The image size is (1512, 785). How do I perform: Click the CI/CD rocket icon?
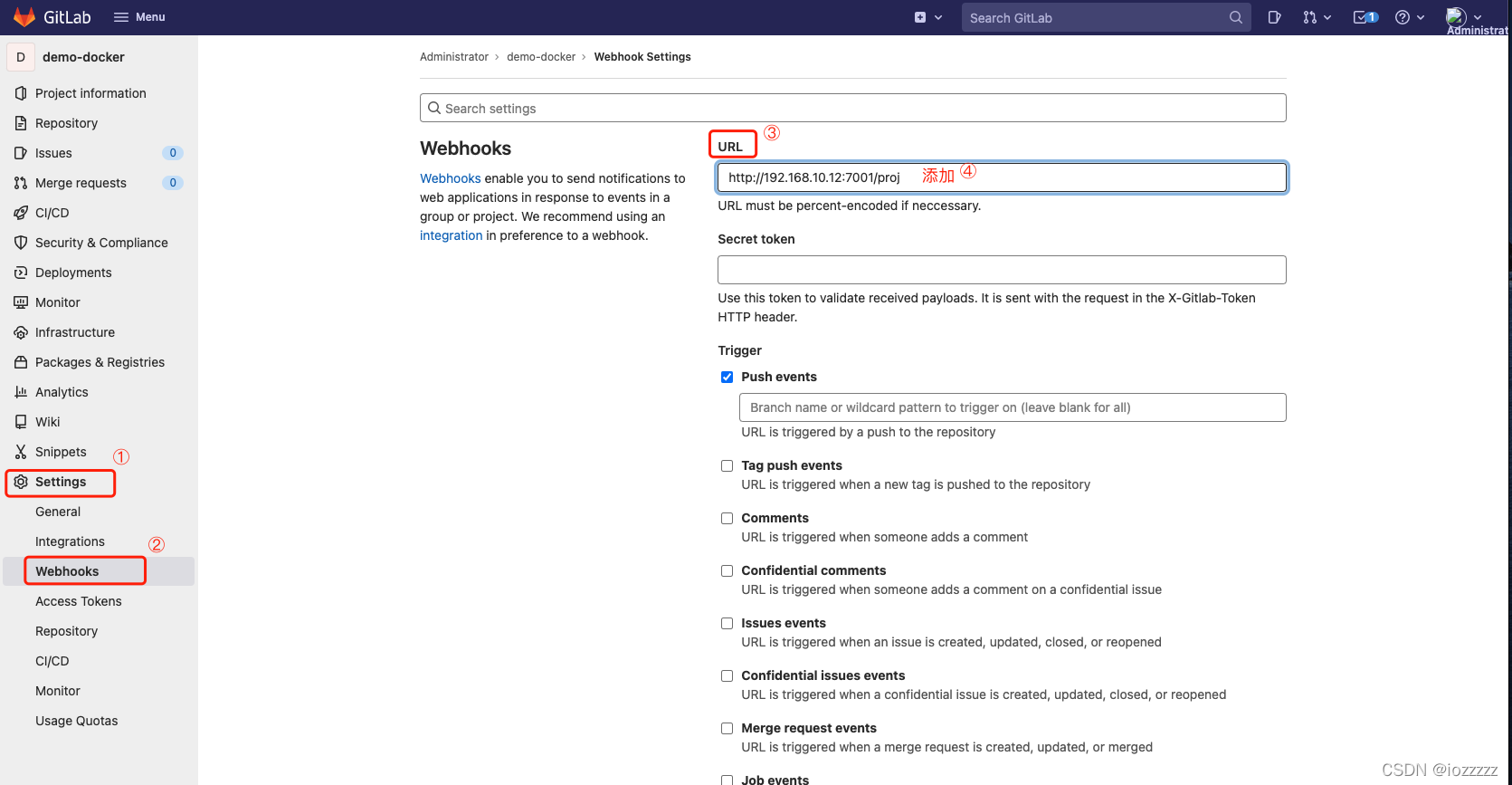(x=21, y=213)
